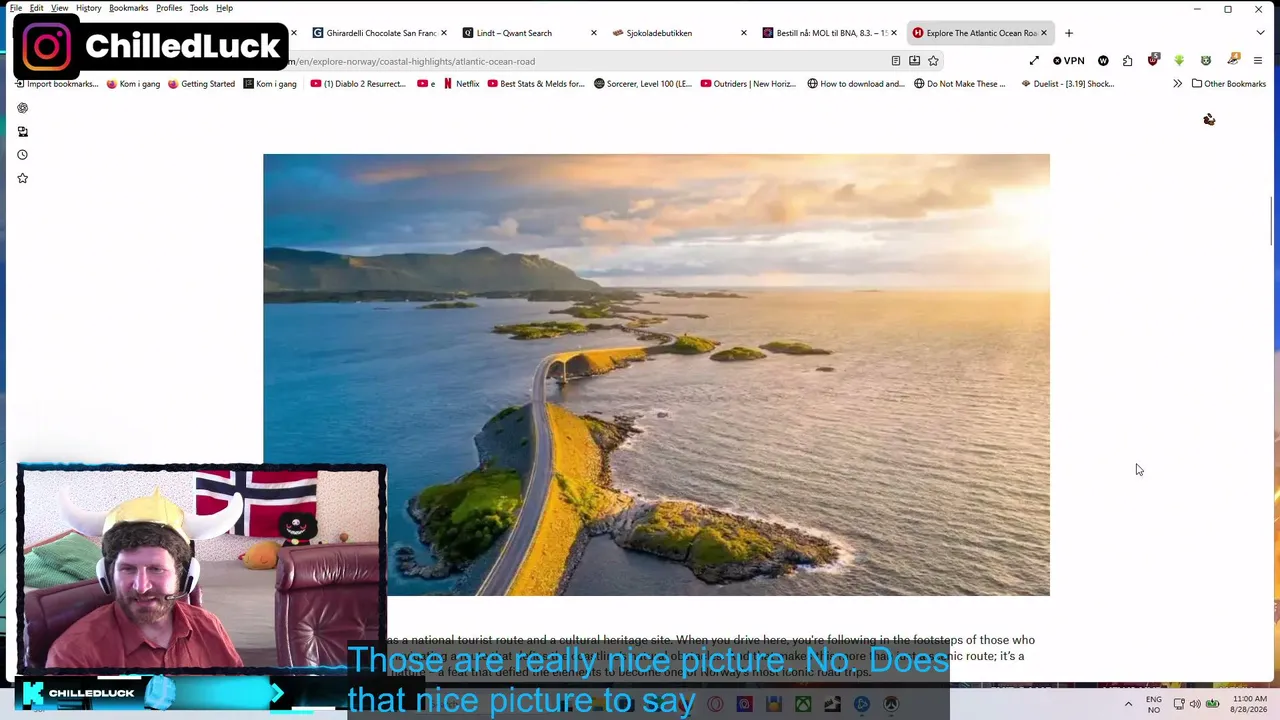1280x720 pixels.
Task: Open the Bookmarks menu
Action: [128, 8]
